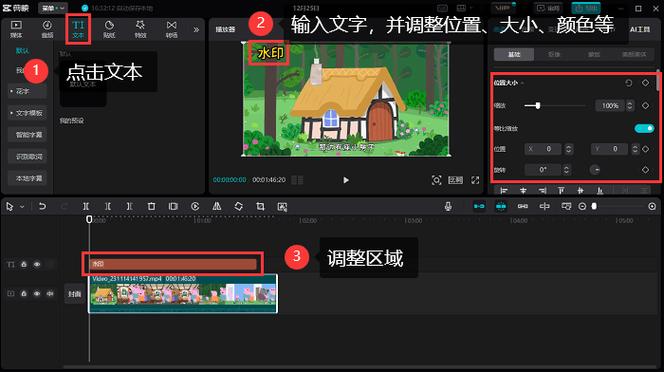Click the Y position stepper arrows

tap(635, 149)
